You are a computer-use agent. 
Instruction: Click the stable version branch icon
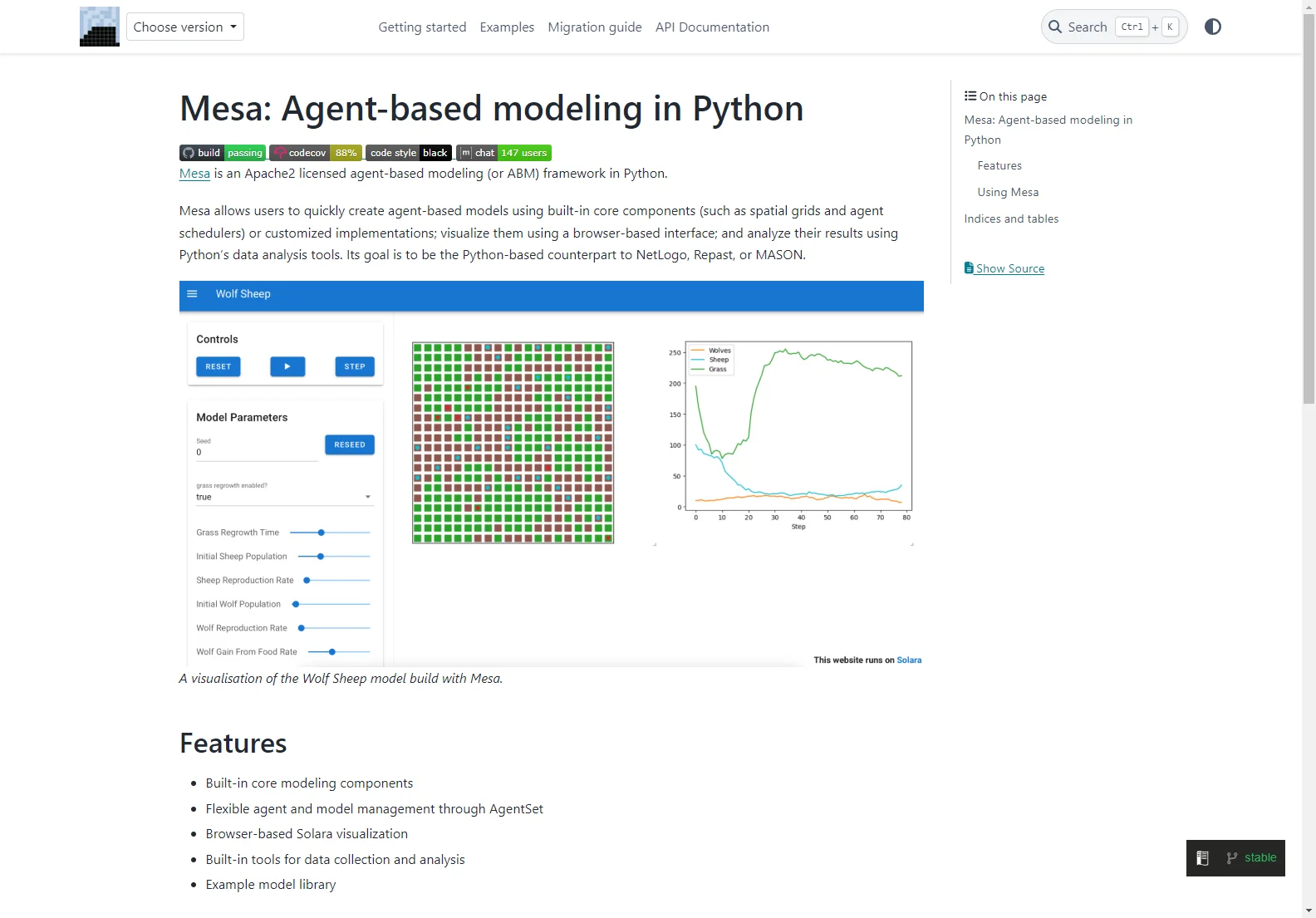click(1231, 858)
